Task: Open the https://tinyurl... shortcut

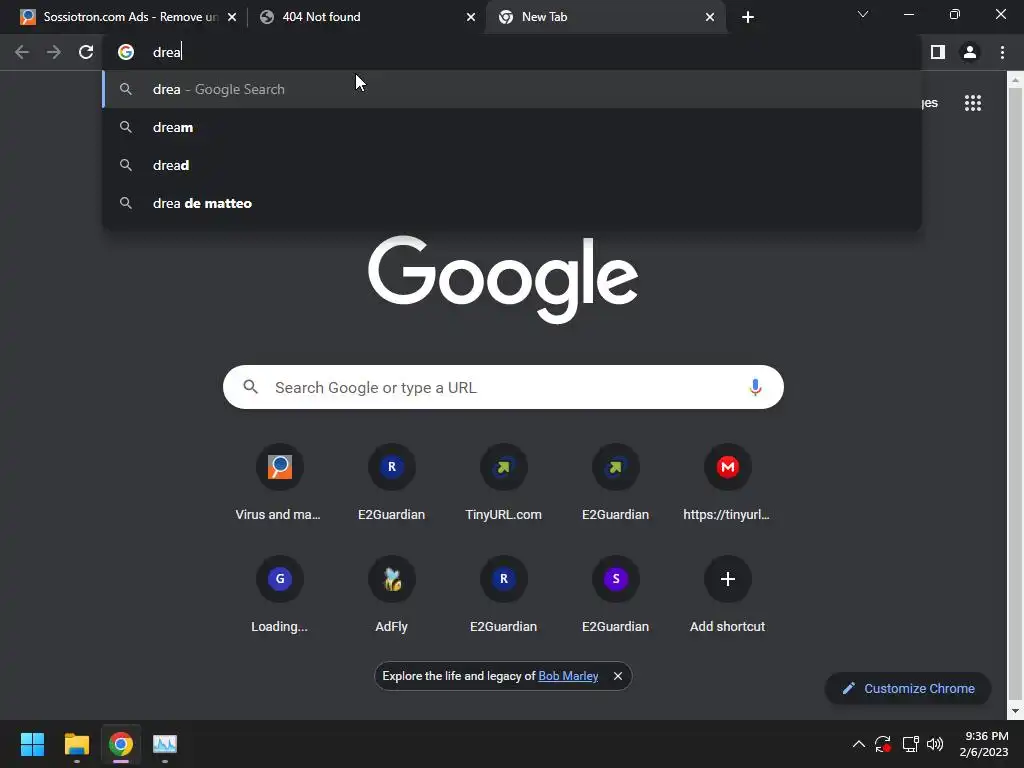Action: tap(727, 482)
